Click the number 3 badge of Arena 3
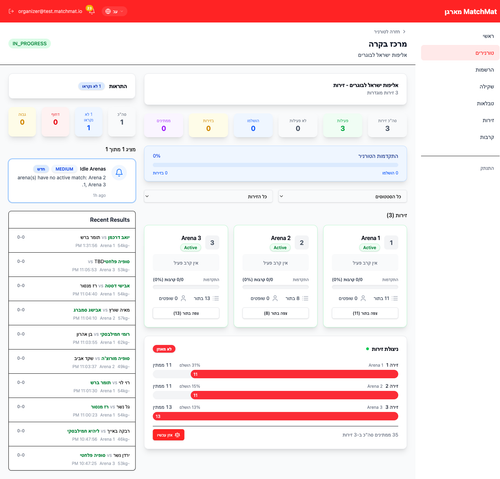The width and height of the screenshot is (500, 479). (x=212, y=243)
